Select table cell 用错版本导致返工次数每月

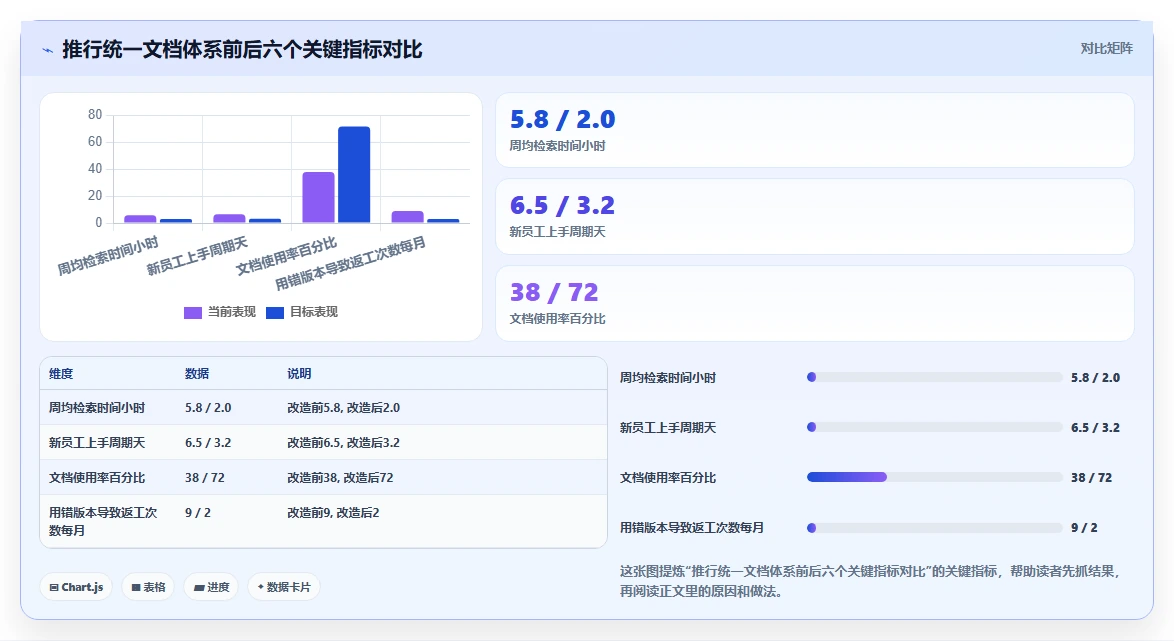(103, 521)
